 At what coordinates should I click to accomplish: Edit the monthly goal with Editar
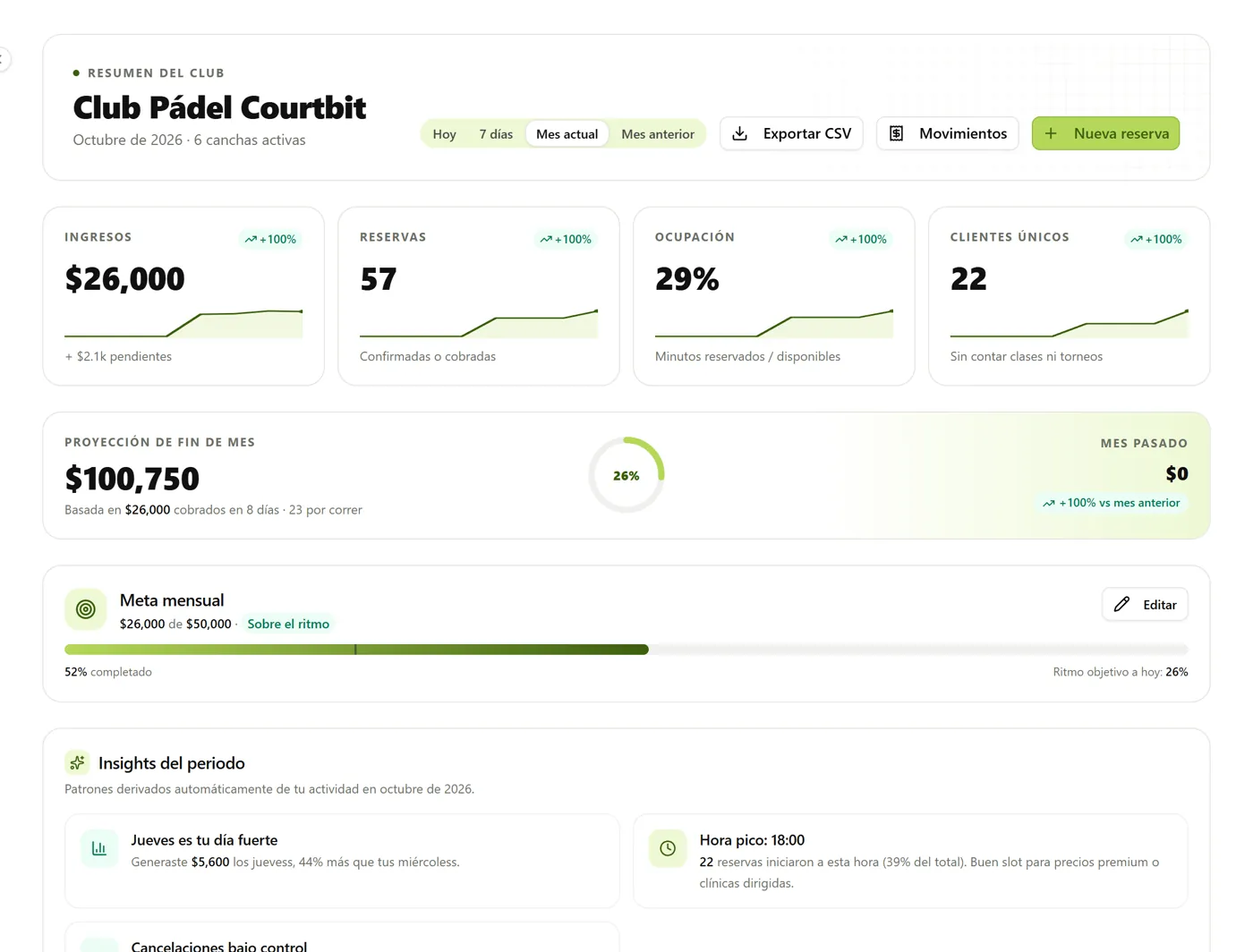pyautogui.click(x=1145, y=604)
